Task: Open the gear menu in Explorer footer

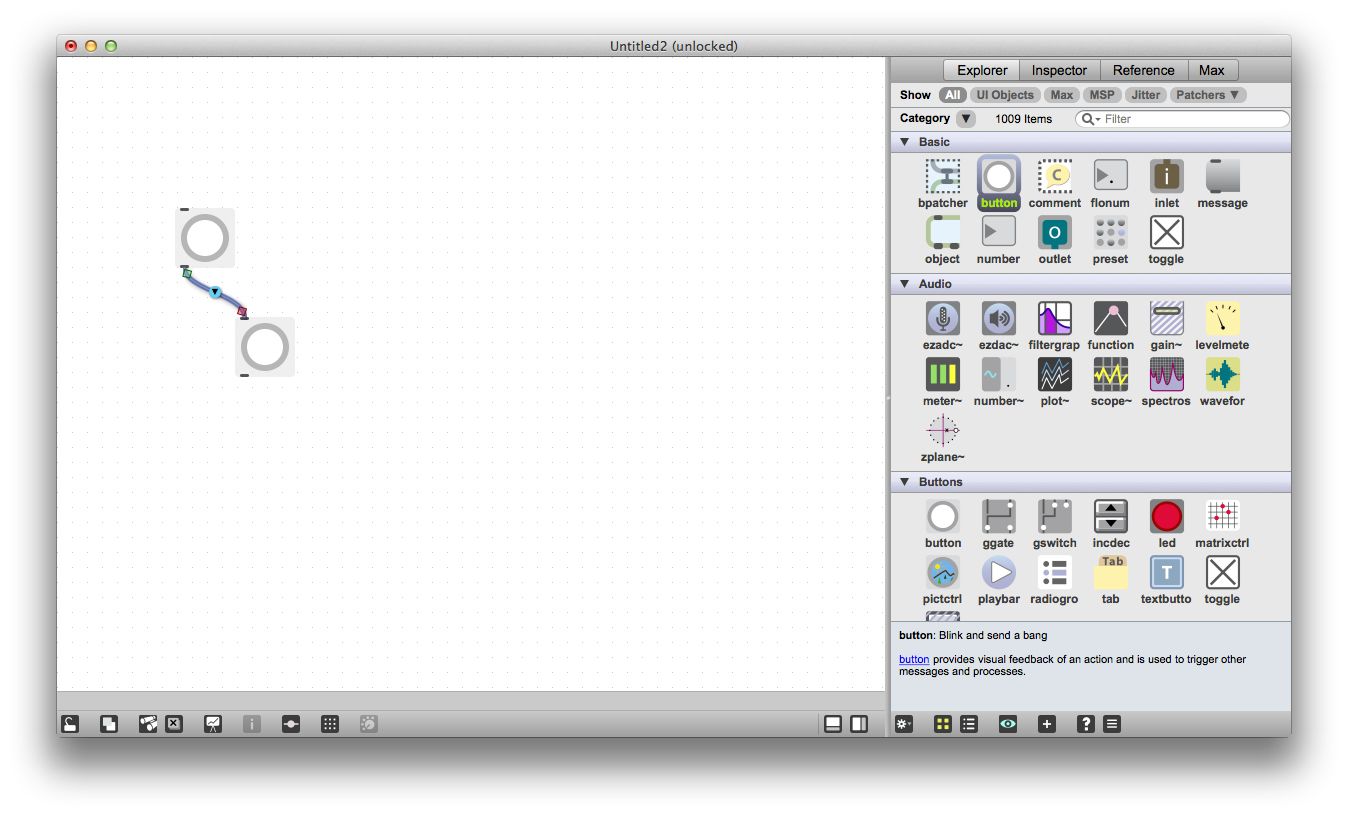Action: [903, 723]
